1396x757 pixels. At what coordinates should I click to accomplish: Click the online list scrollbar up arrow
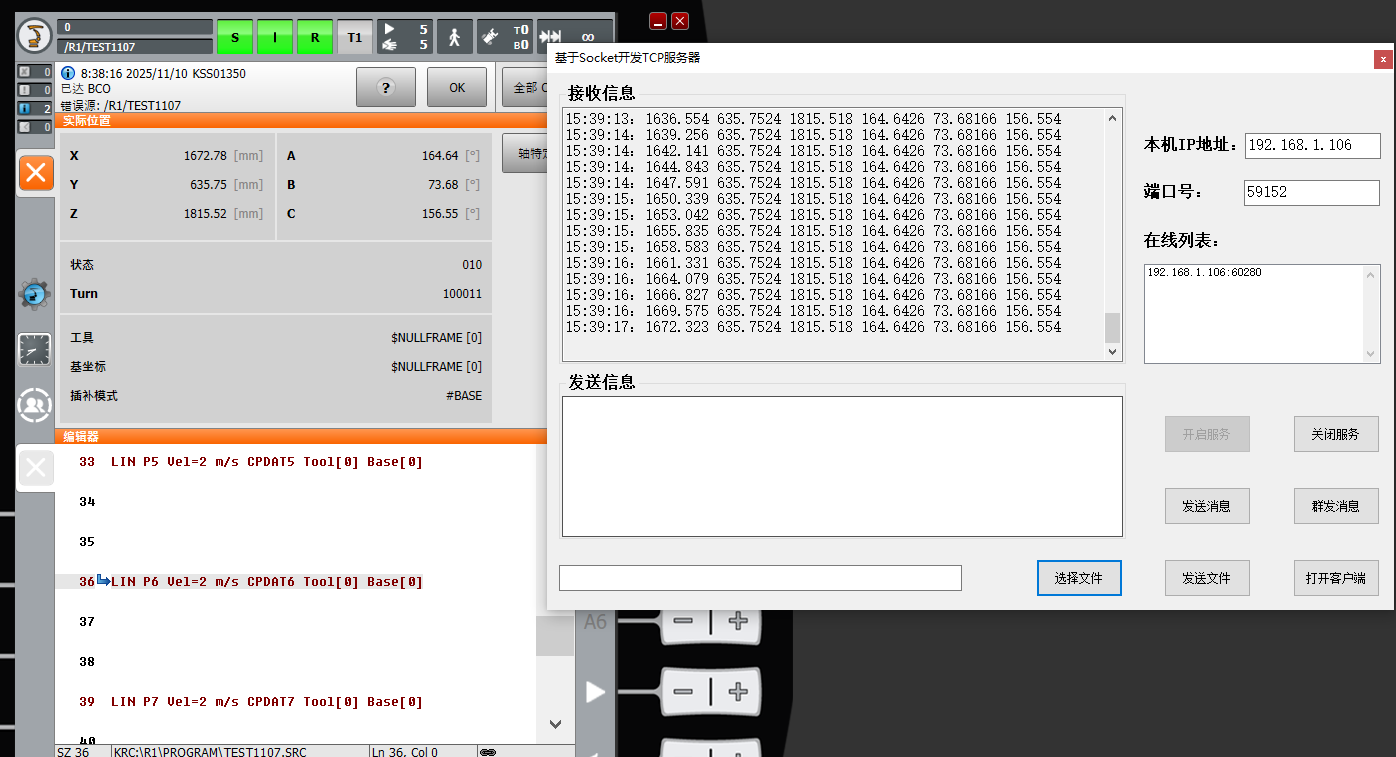(1371, 274)
